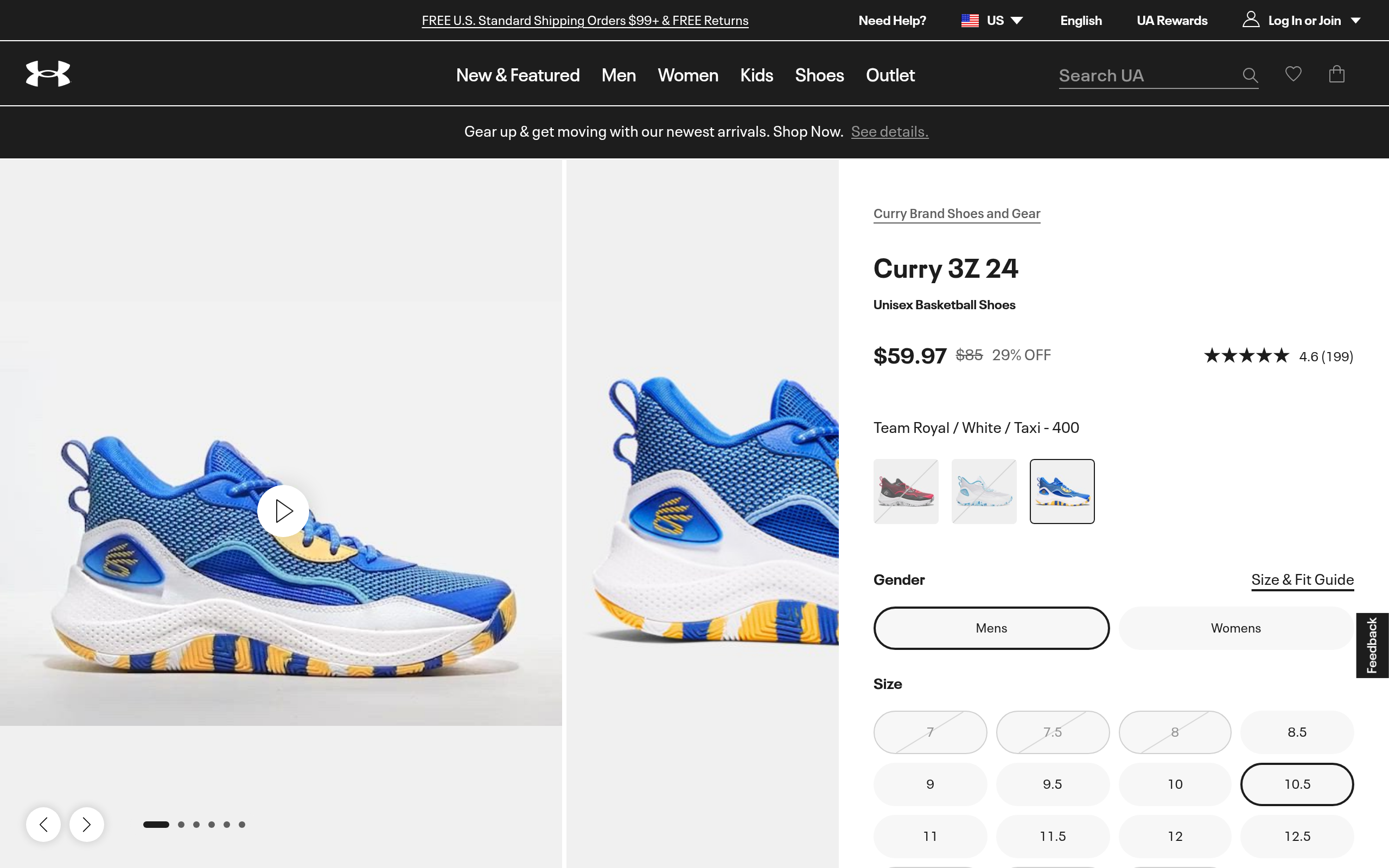Expand Log In or Join dropdown arrow
The image size is (1389, 868).
pyautogui.click(x=1356, y=21)
